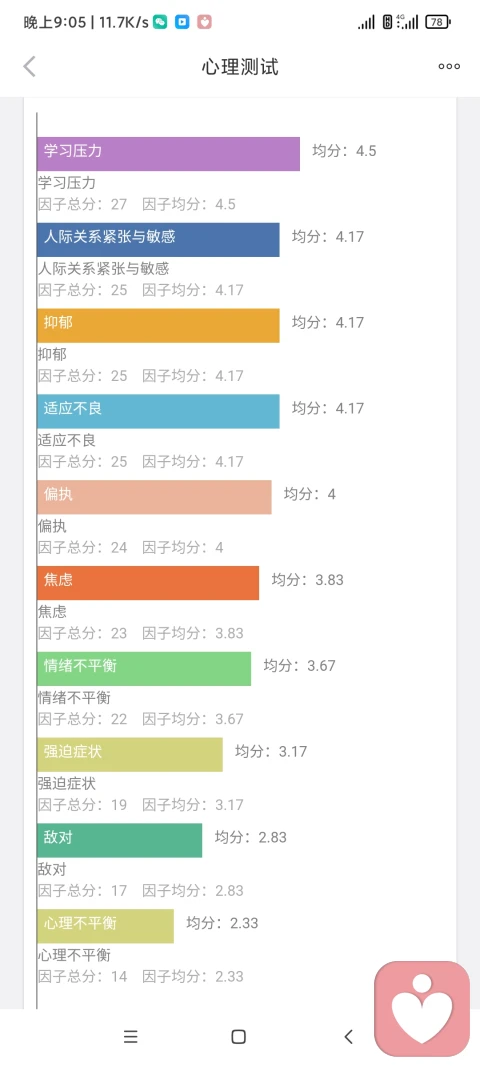Tap the red-orange 焦虑 bar
The image size is (480, 1067).
pos(148,582)
